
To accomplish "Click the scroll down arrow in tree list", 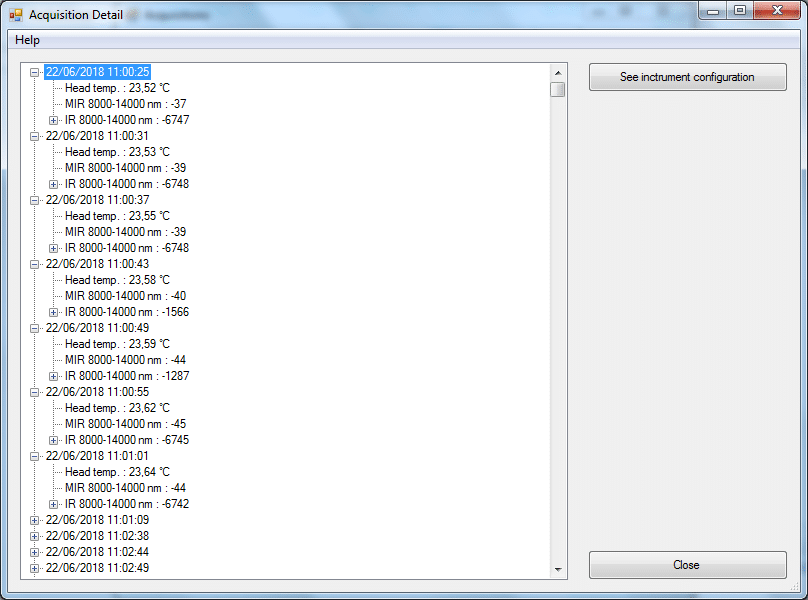I will [558, 569].
